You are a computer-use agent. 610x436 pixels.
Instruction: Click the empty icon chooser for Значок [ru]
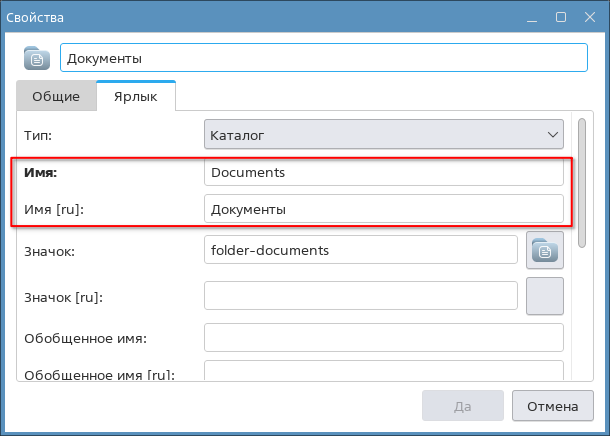tap(545, 296)
